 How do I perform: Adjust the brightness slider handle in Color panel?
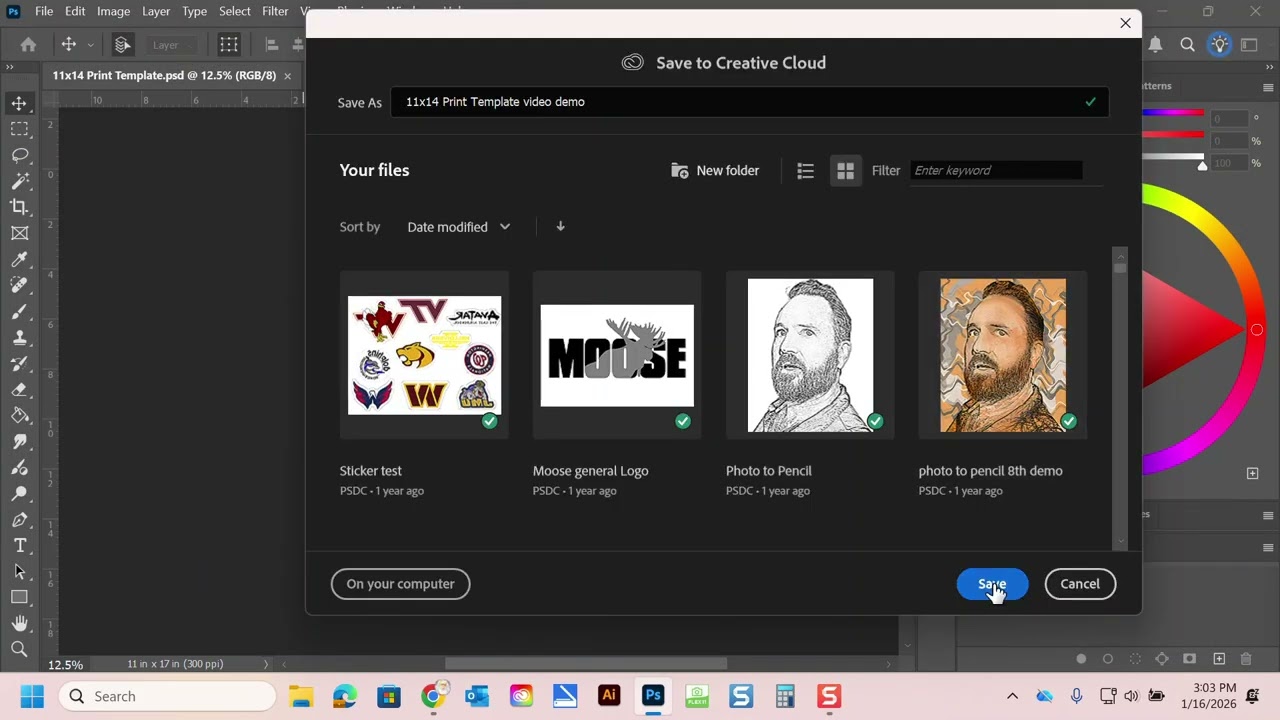[x=1202, y=166]
